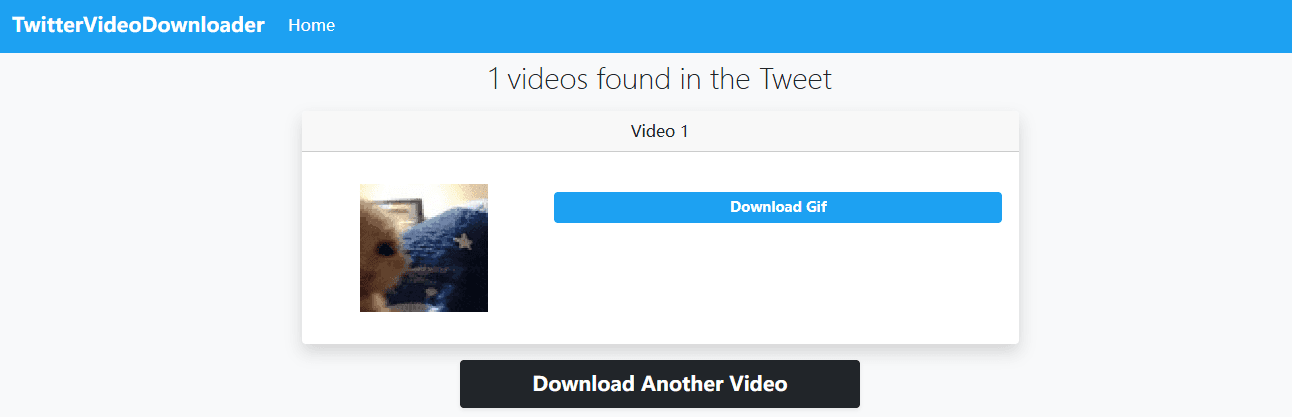The height and width of the screenshot is (417, 1292).
Task: Click the site title in the navbar
Action: click(138, 25)
